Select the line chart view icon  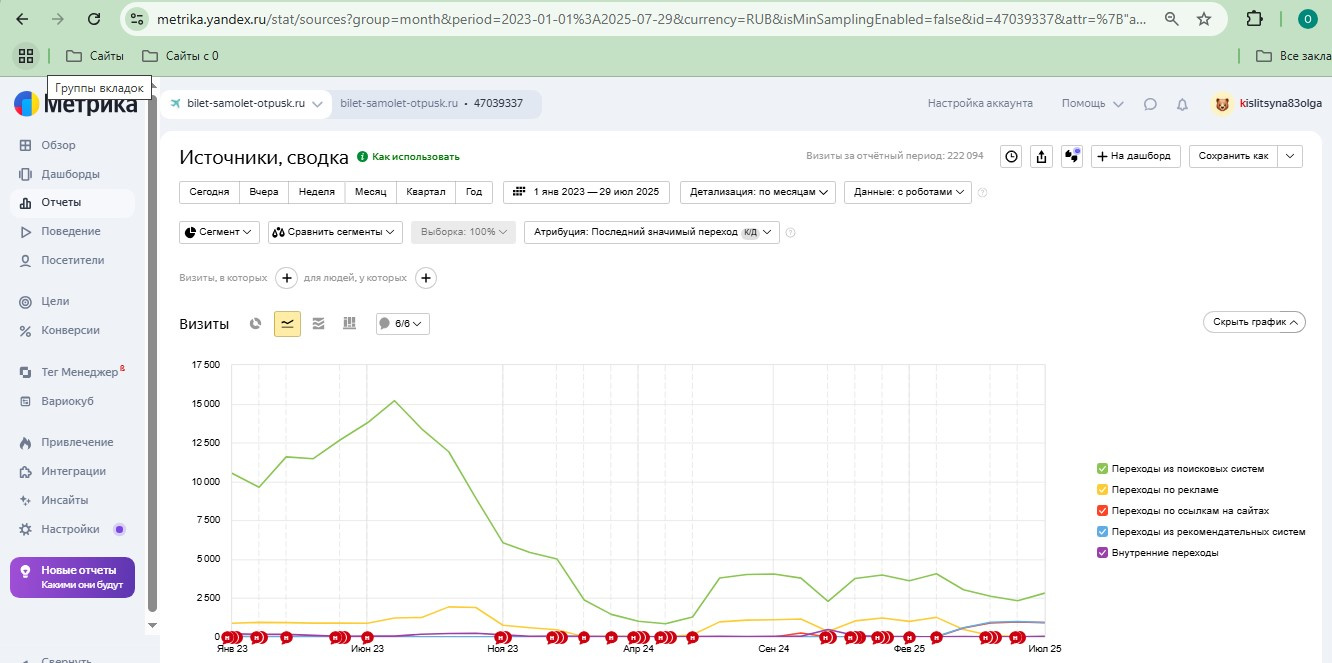[x=287, y=323]
